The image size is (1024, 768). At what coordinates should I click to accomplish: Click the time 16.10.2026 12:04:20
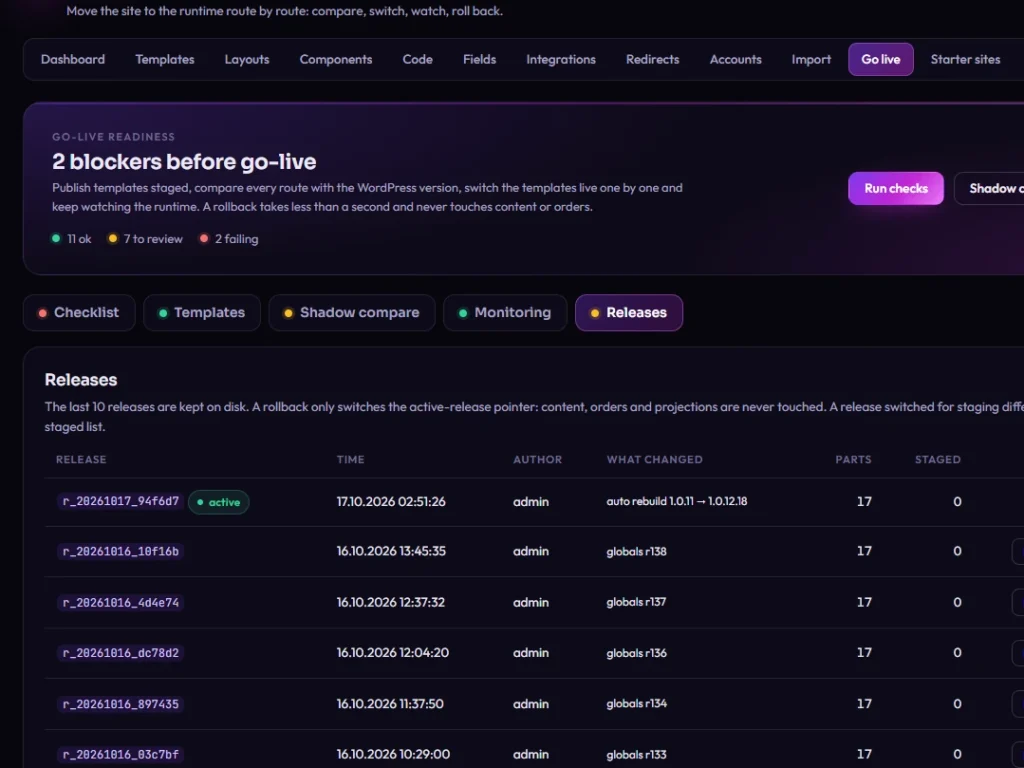(392, 652)
